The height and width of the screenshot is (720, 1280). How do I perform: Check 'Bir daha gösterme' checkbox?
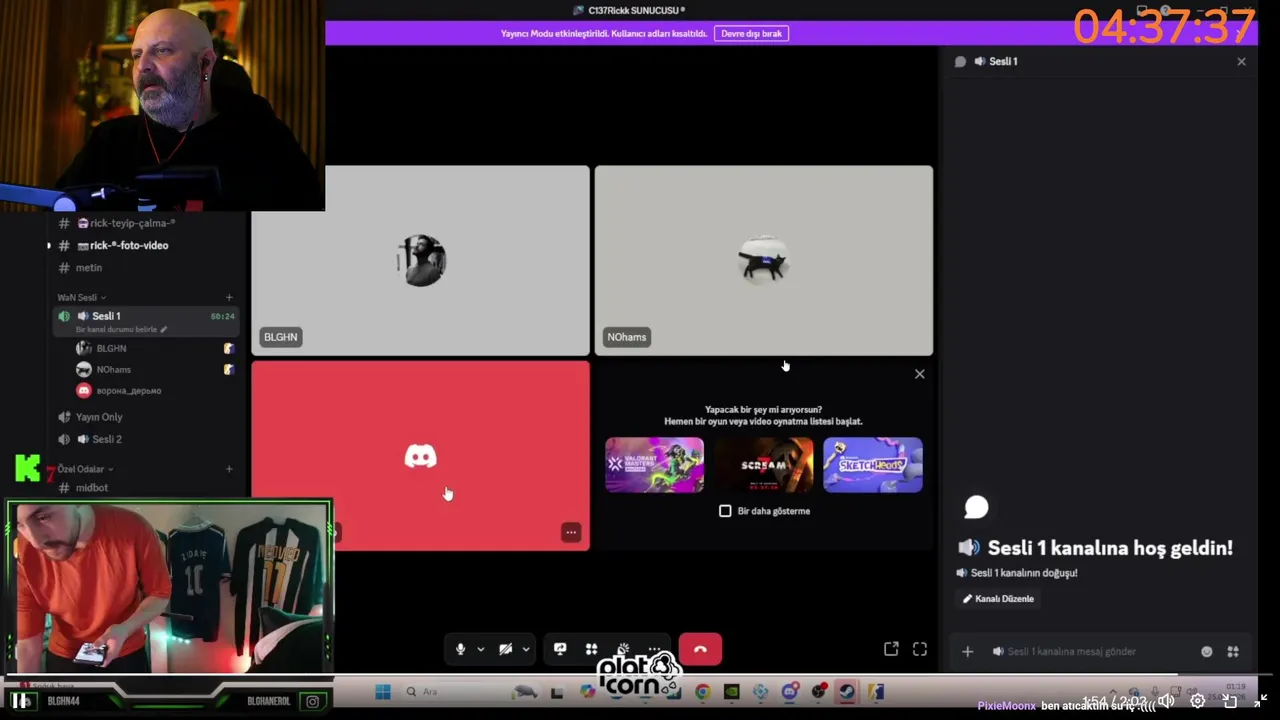pos(725,511)
